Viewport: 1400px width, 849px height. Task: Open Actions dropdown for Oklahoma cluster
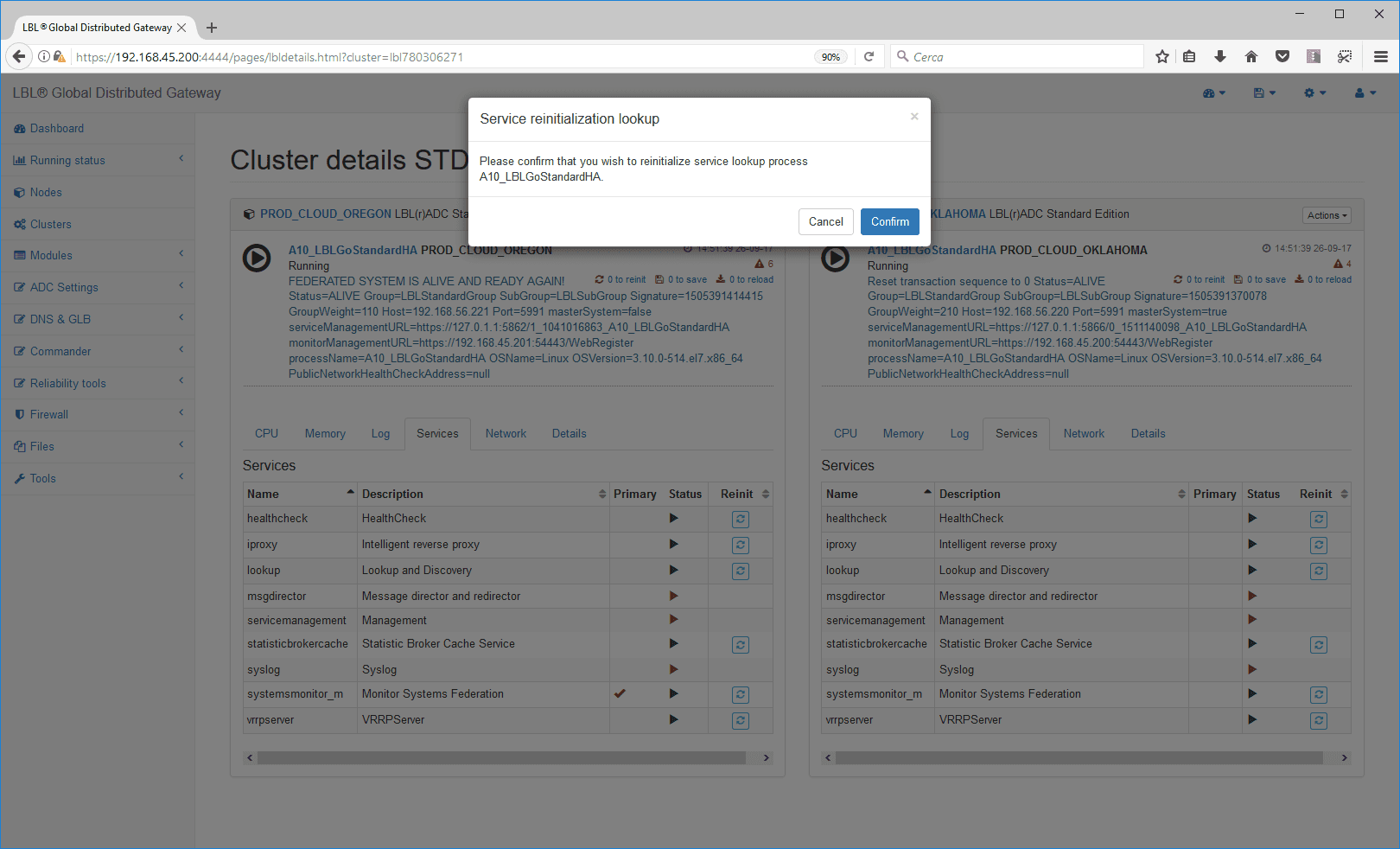1327,215
